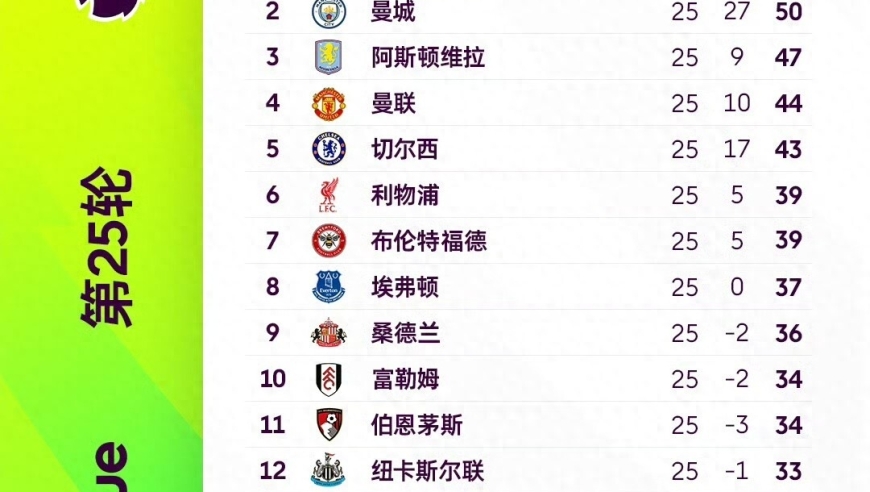Click the Newcastle United crest

328,471
